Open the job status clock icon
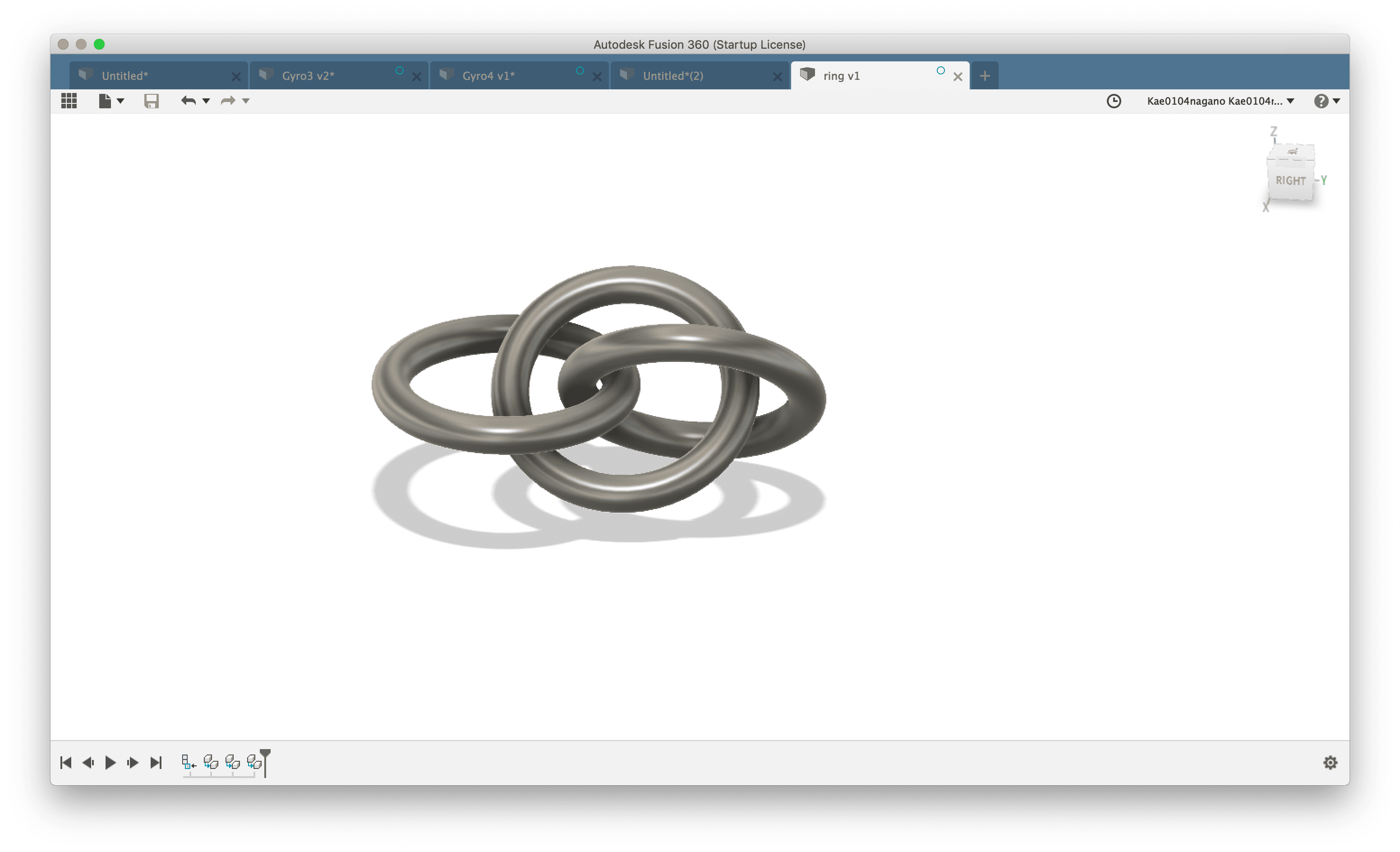This screenshot has height=852, width=1400. [x=1114, y=101]
